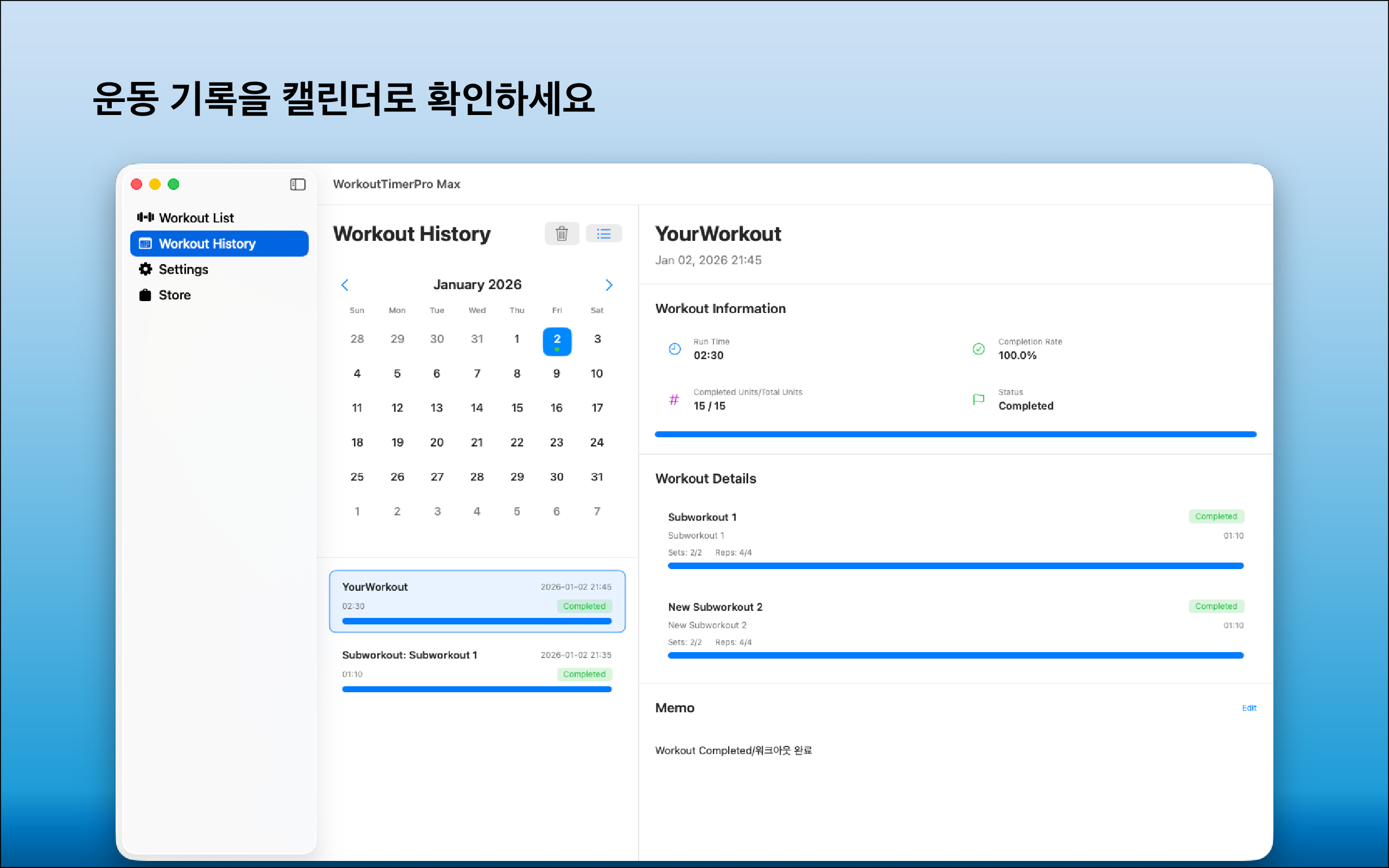The image size is (1389, 868).
Task: Select the YourWorkout history entry
Action: (x=477, y=601)
